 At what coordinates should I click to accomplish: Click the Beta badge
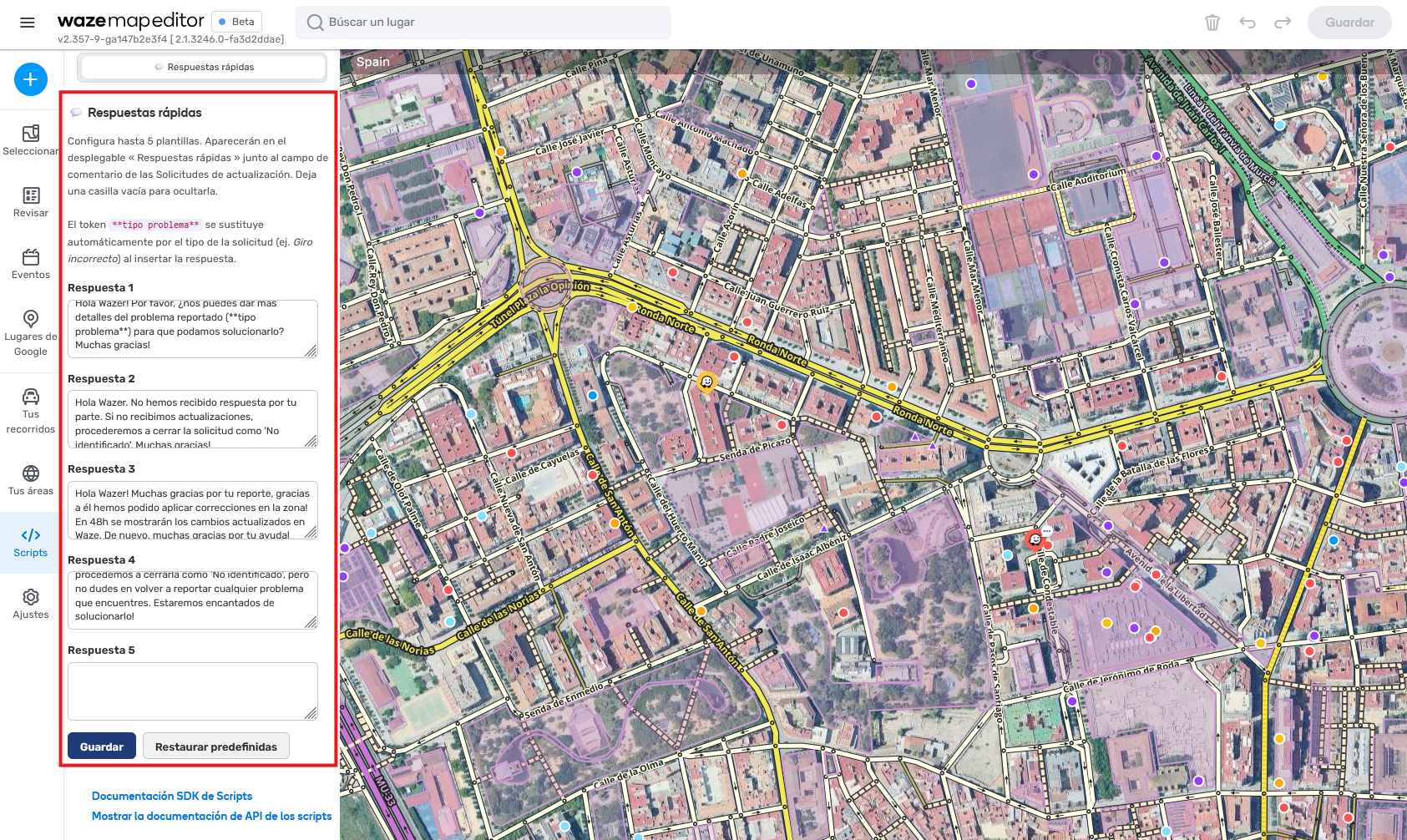(x=237, y=22)
